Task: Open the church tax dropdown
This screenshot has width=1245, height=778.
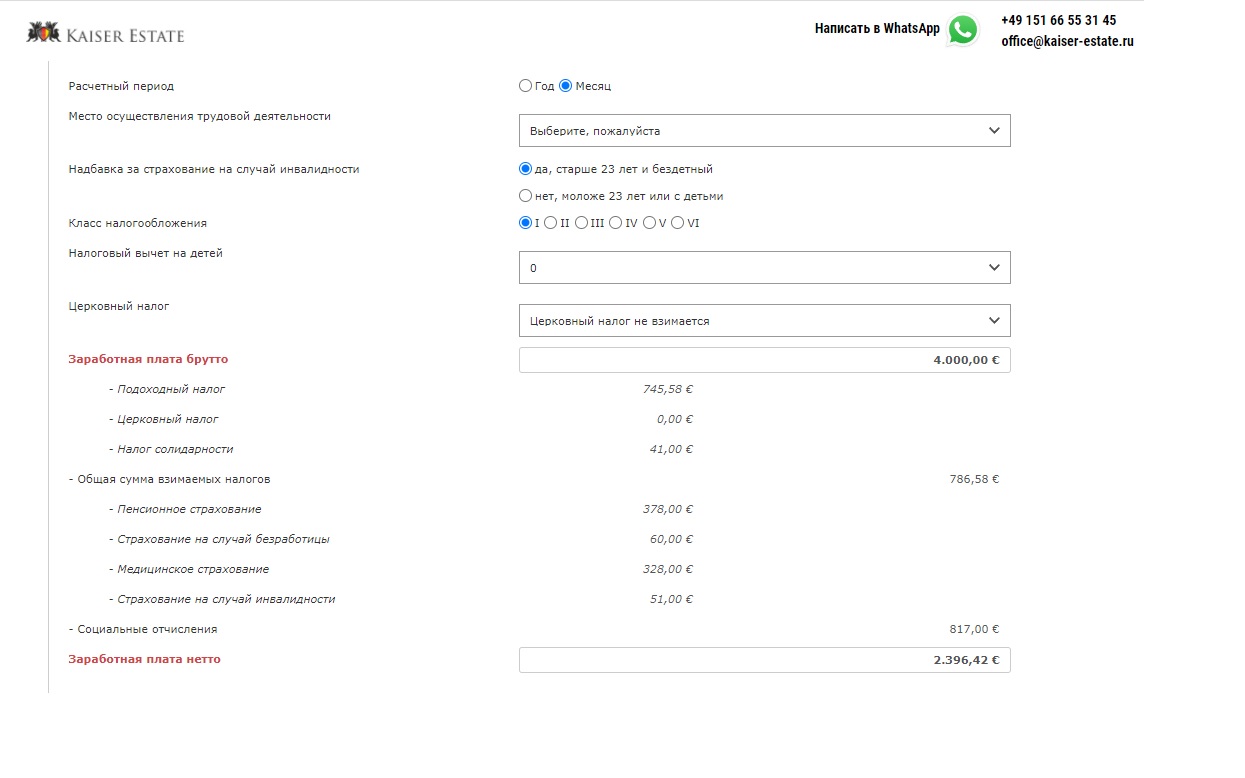Action: [764, 321]
